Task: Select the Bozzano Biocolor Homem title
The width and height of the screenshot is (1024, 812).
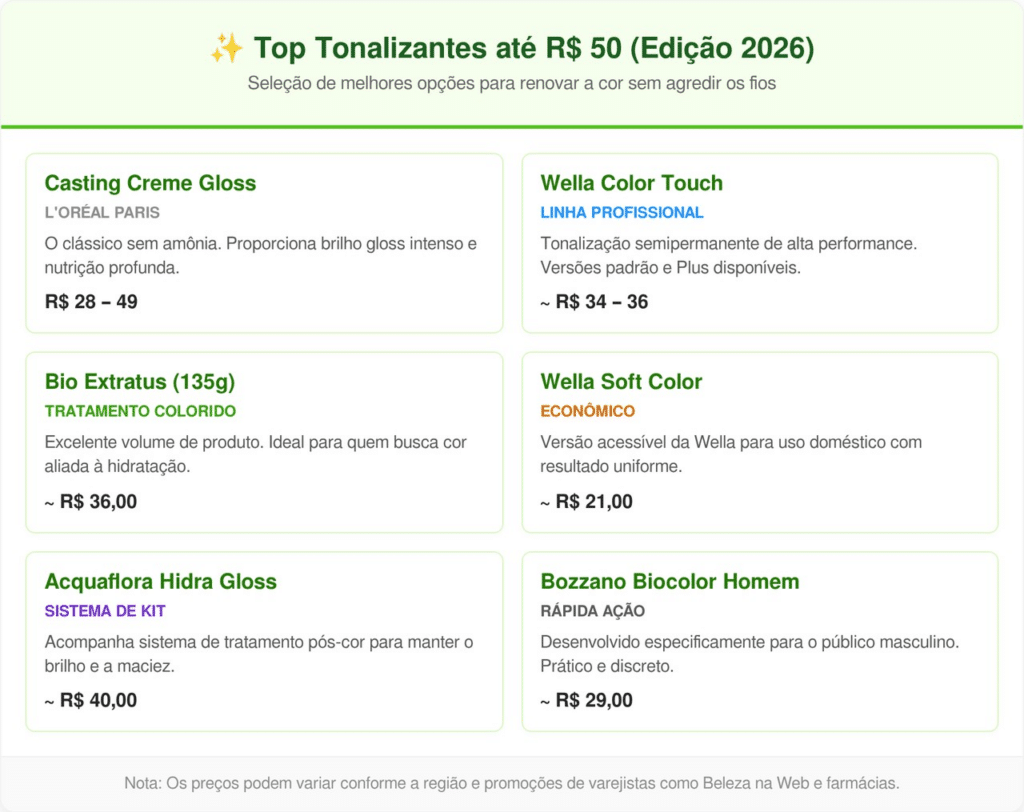Action: click(x=669, y=582)
